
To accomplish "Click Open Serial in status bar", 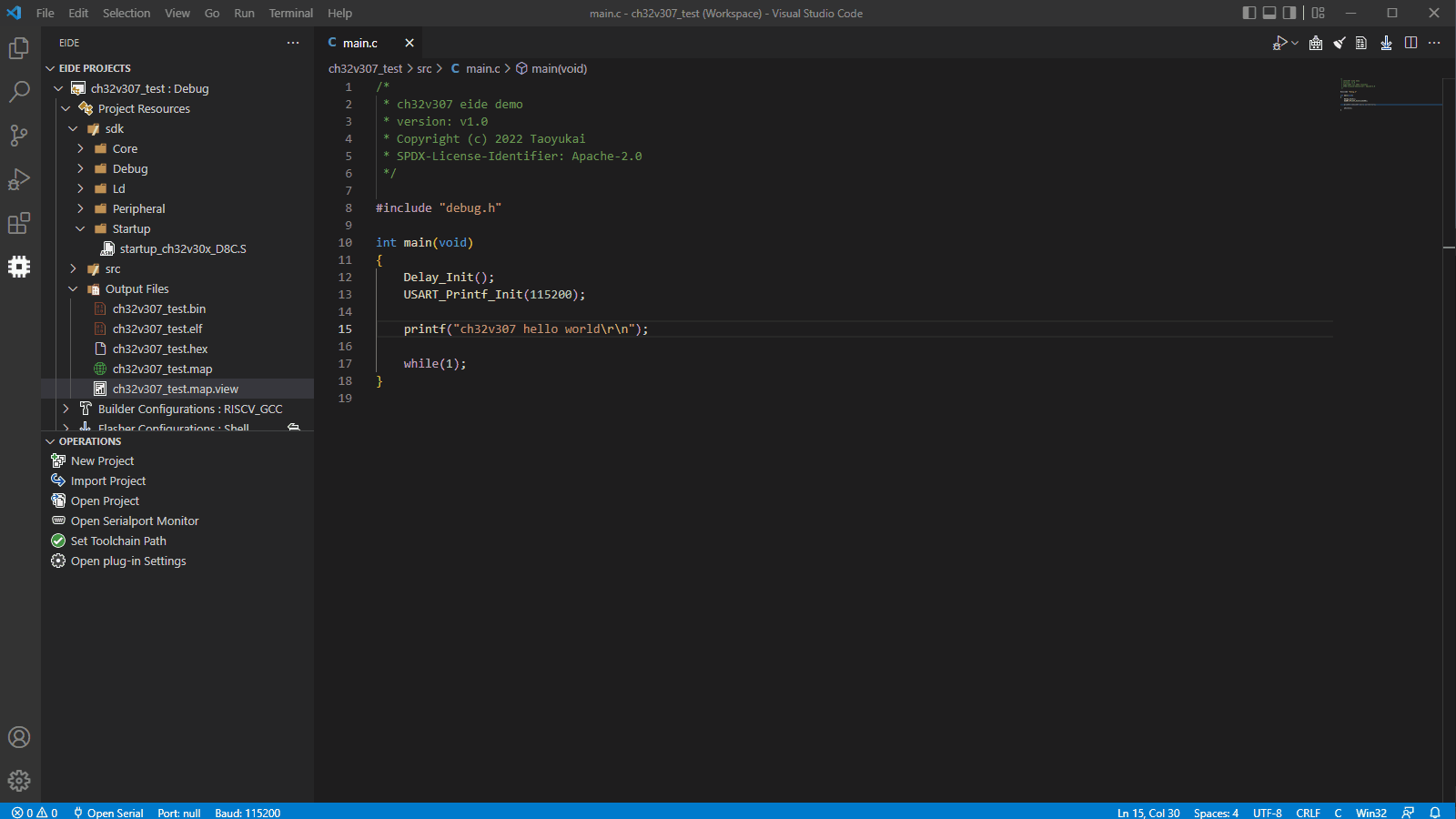I will 108,813.
